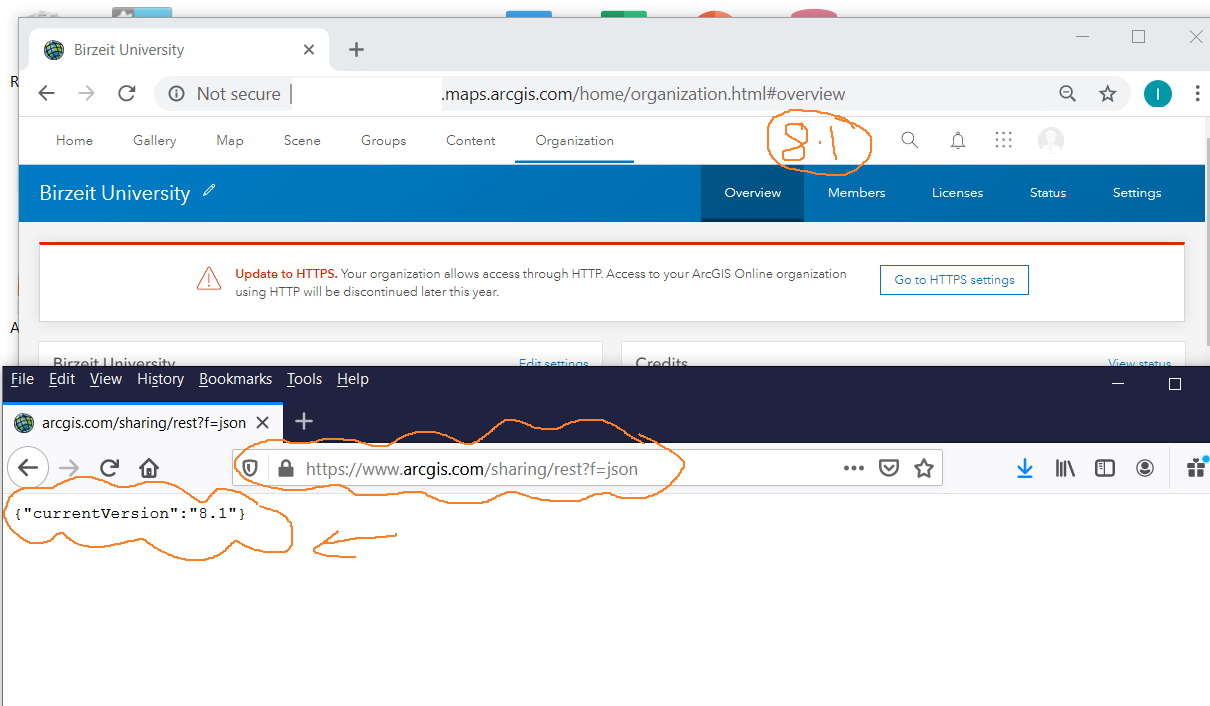Screen dimensions: 1210x706
Task: Open the Firefox Bookmarks menu
Action: tap(235, 379)
